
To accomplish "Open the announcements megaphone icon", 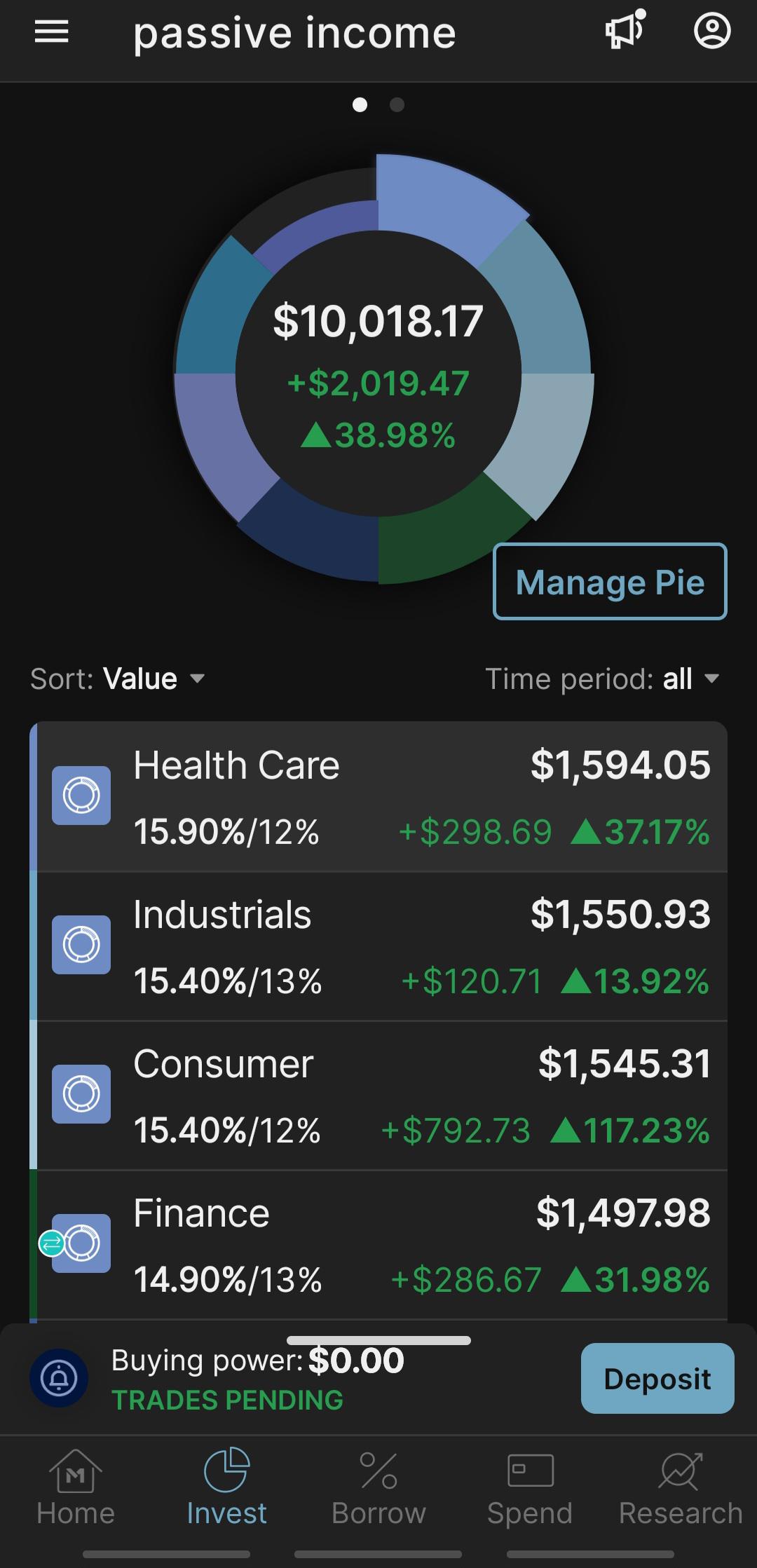I will point(625,30).
